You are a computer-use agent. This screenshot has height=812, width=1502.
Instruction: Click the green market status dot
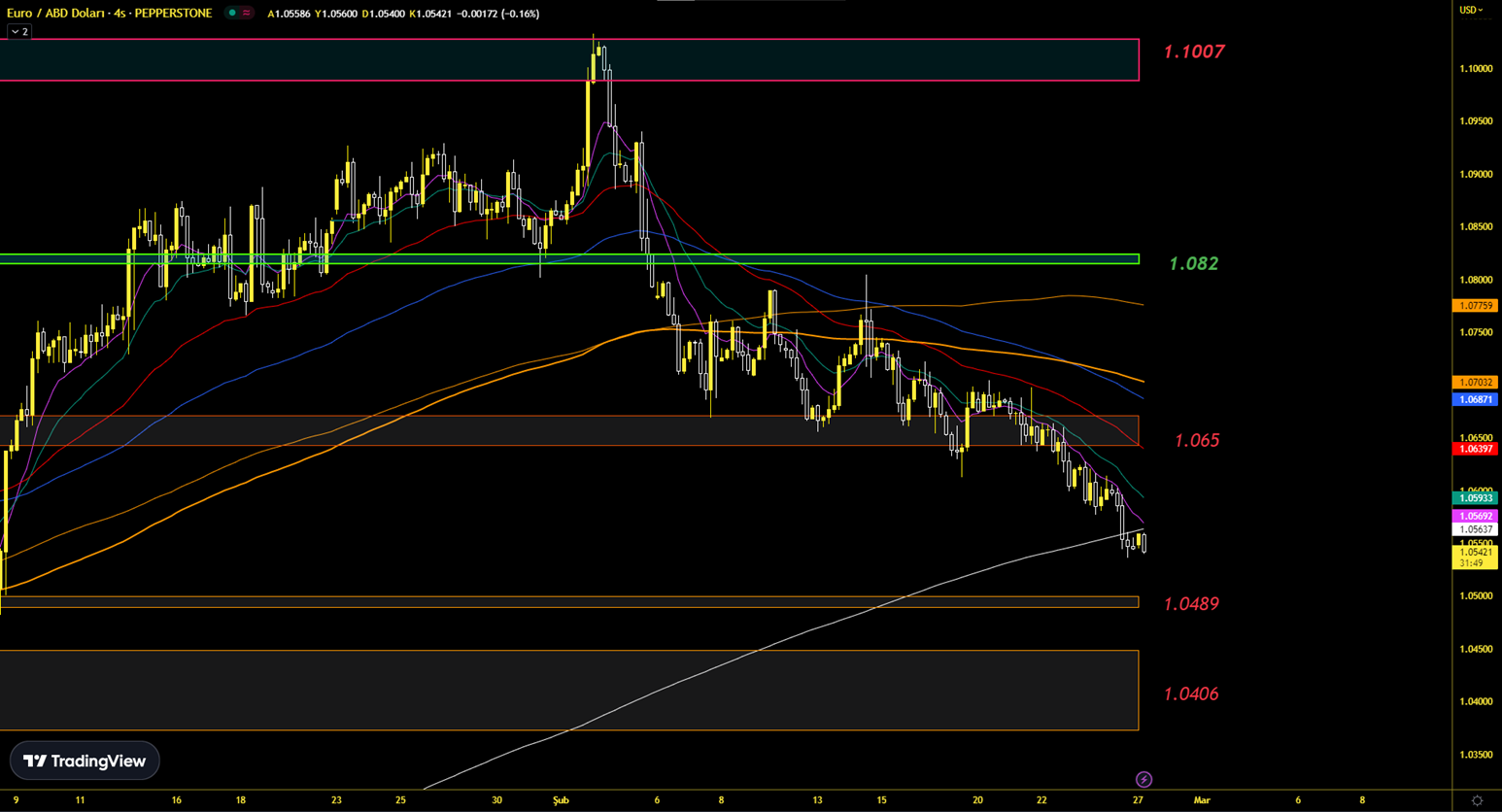232,14
